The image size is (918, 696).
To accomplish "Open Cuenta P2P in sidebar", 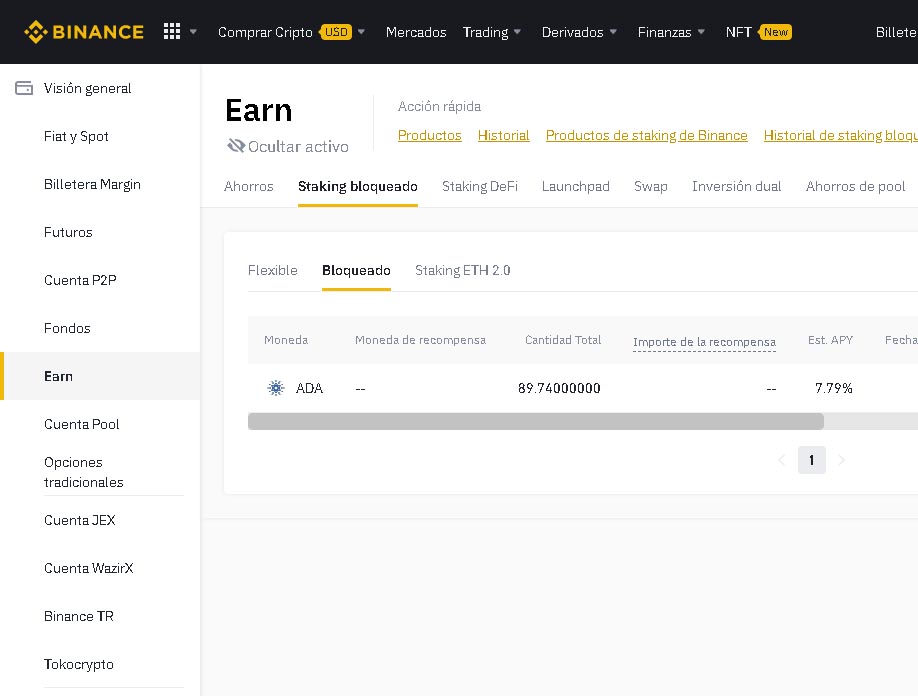I will pos(80,280).
